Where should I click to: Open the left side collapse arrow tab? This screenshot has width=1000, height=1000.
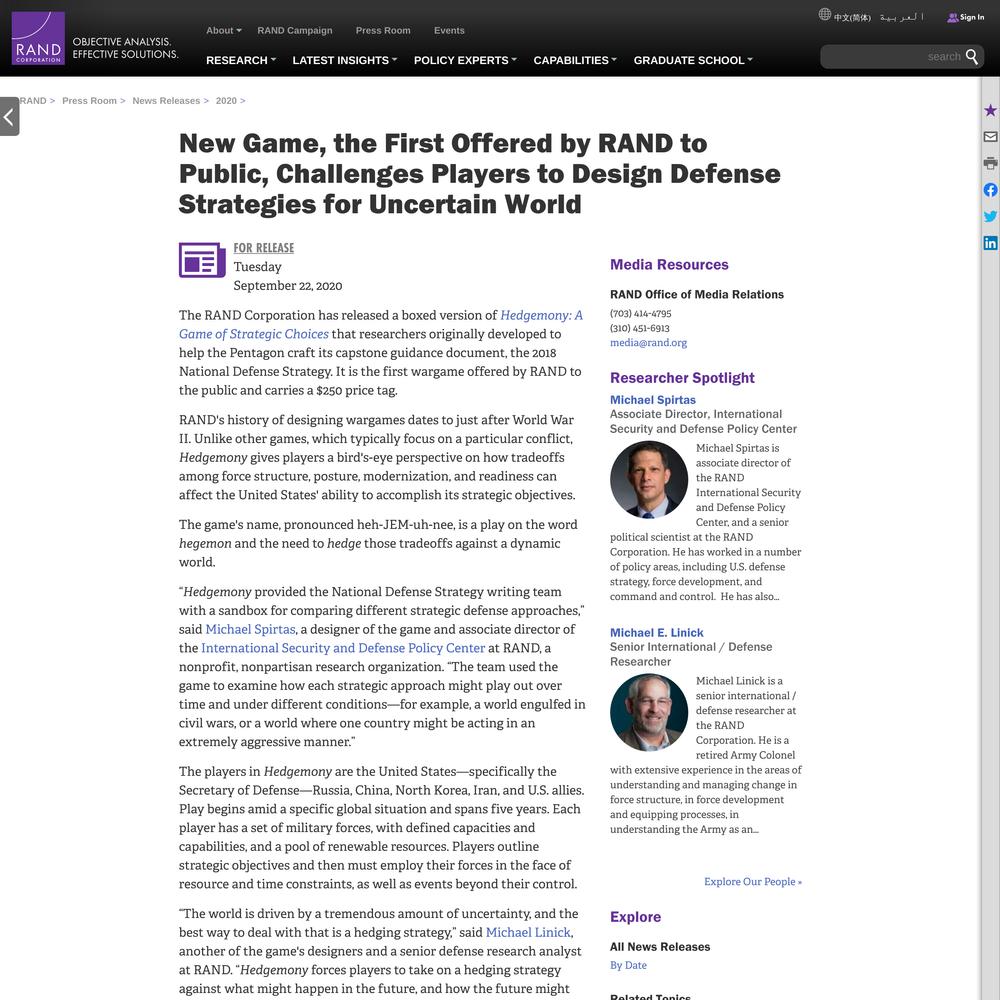point(9,116)
